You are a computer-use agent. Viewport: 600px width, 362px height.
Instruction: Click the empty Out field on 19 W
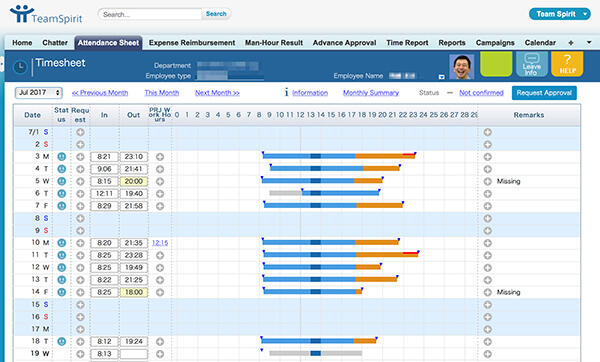[134, 354]
